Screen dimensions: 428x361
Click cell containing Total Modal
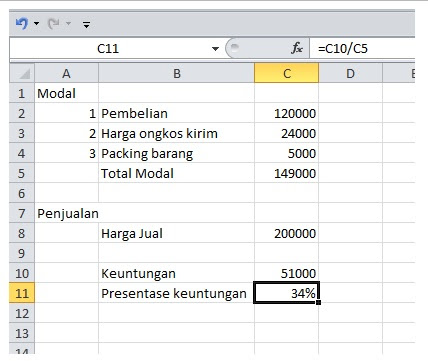tap(176, 173)
